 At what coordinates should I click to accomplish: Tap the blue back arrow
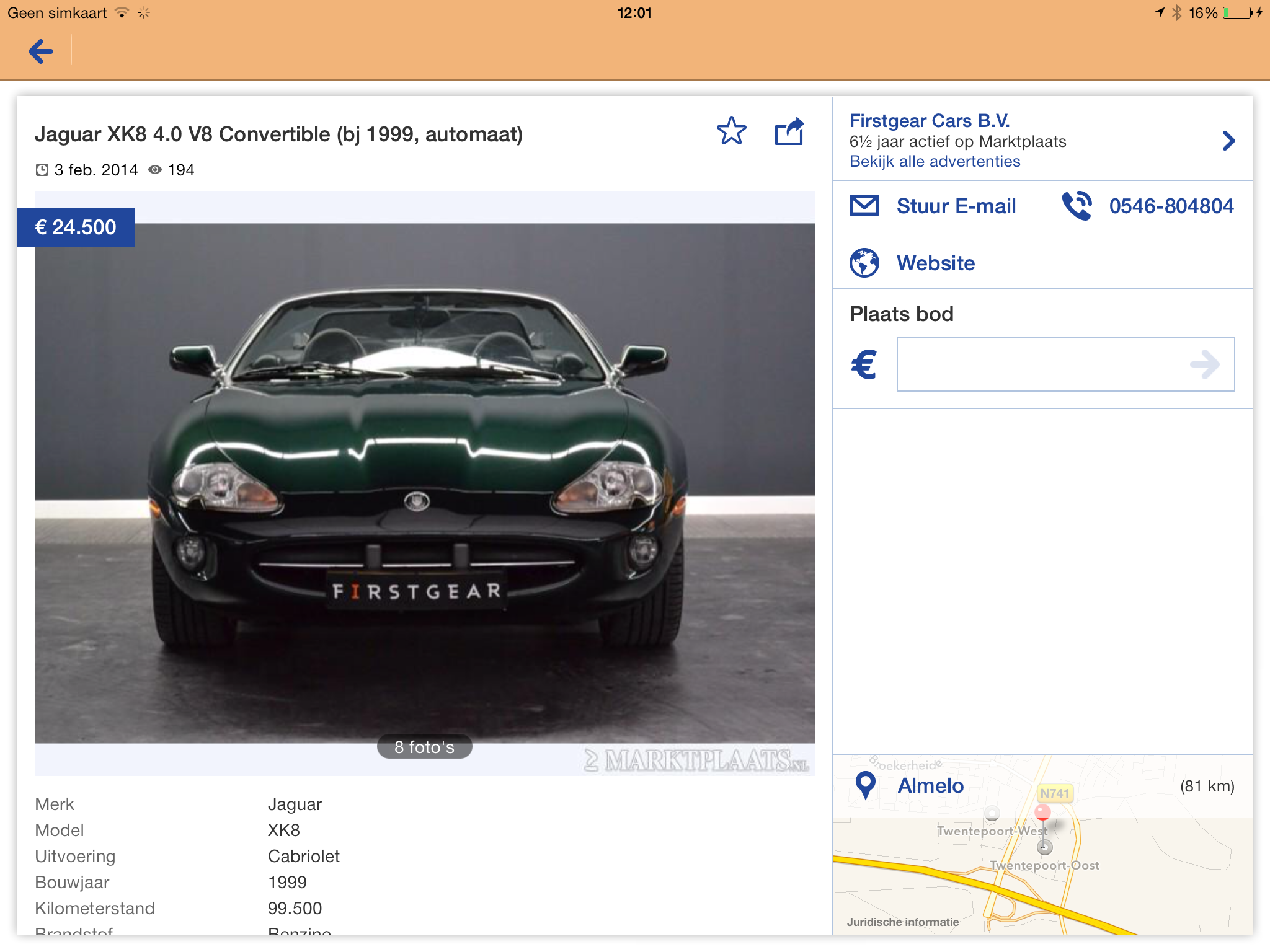point(41,51)
